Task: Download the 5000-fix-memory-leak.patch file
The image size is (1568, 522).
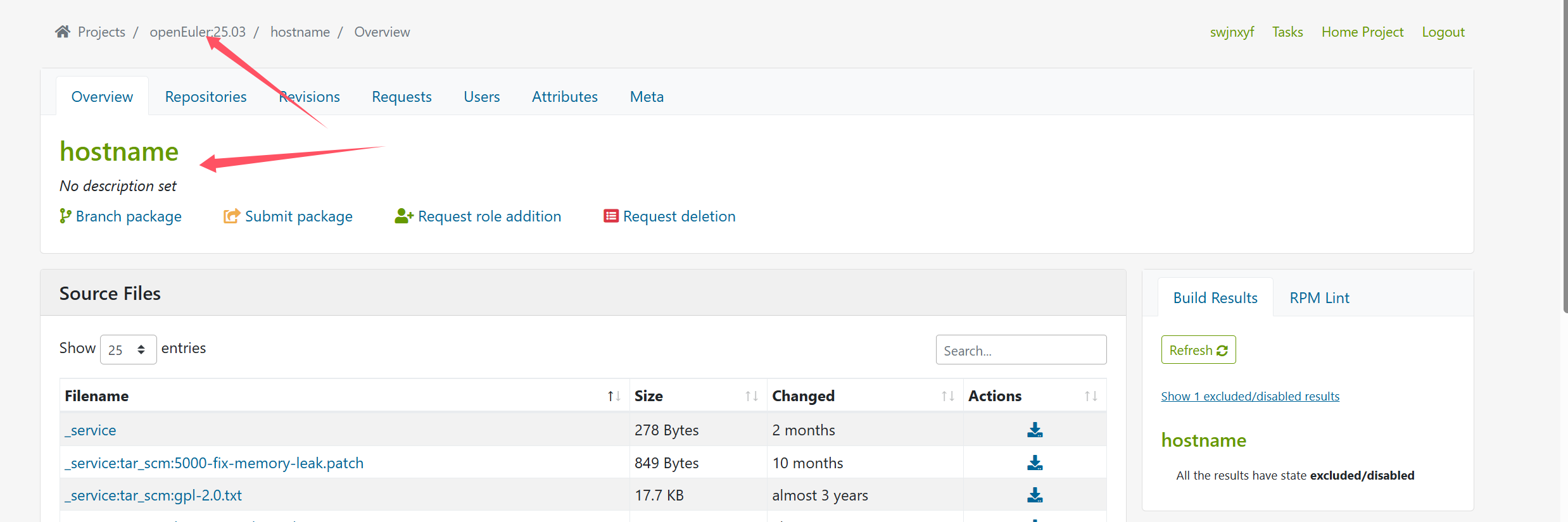Action: tap(1035, 463)
